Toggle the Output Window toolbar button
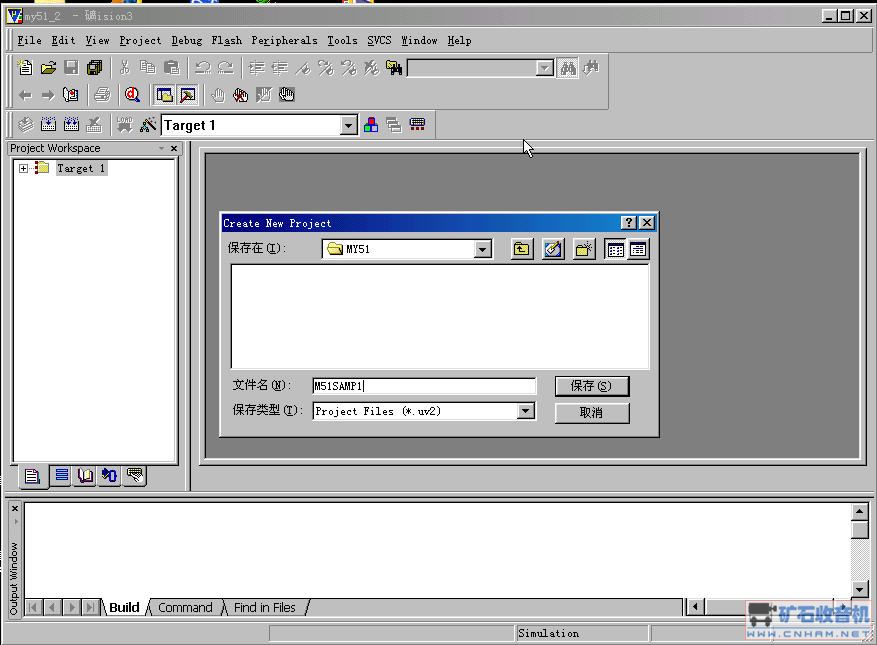 pyautogui.click(x=188, y=95)
